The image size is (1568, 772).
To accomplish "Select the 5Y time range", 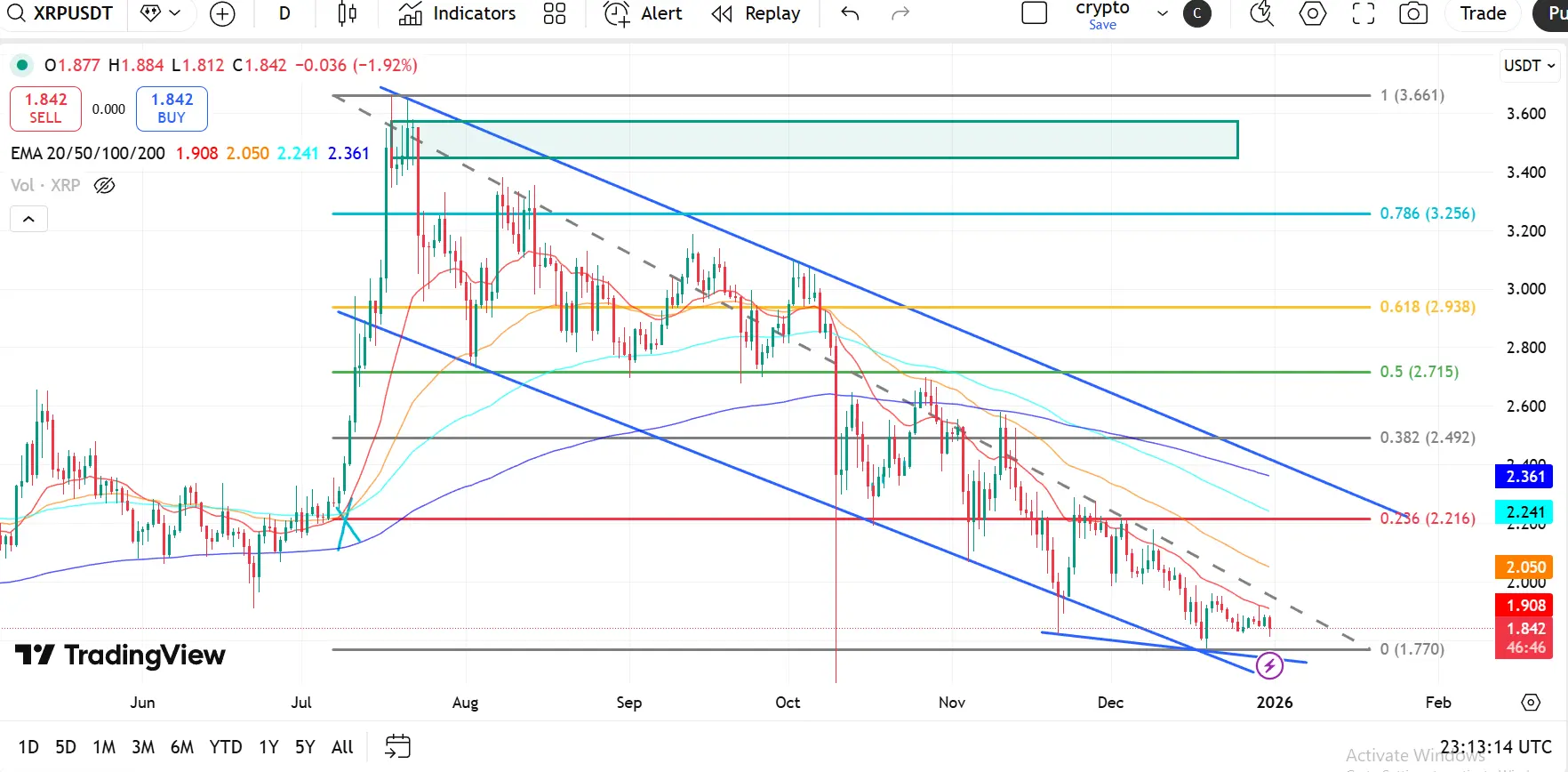I will [x=305, y=747].
